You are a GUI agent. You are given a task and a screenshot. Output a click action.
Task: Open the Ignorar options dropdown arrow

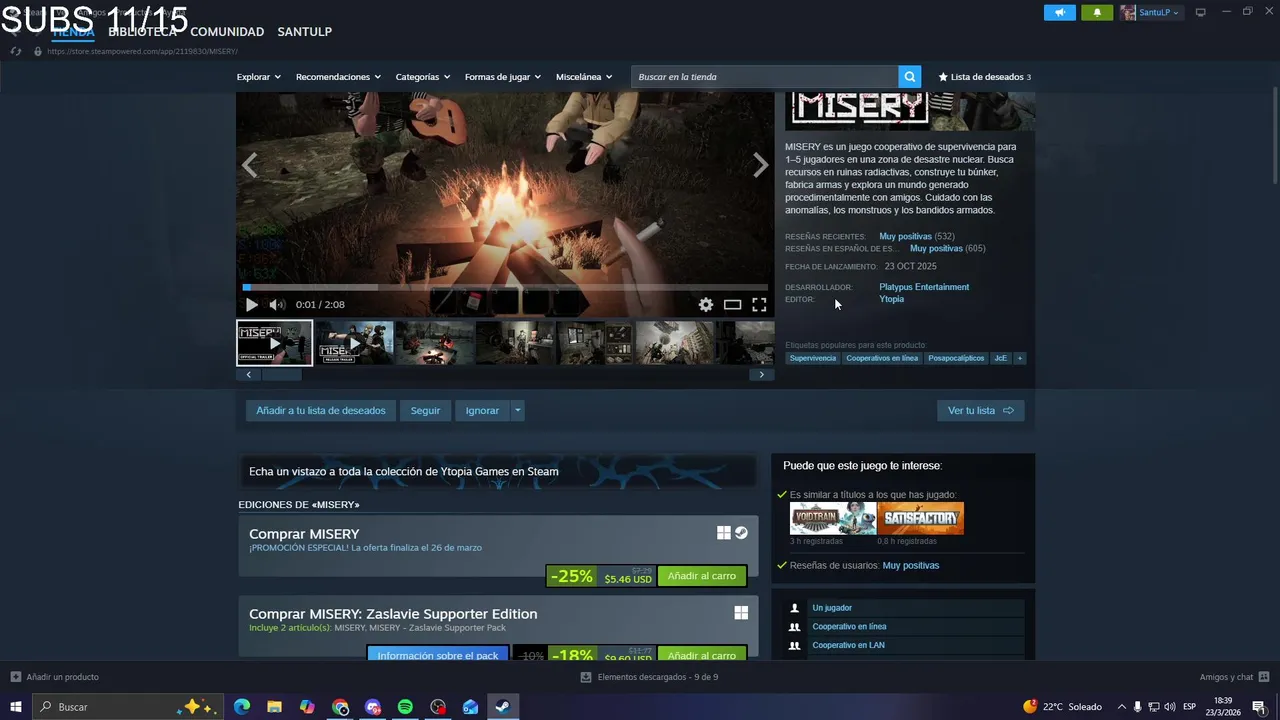[517, 410]
